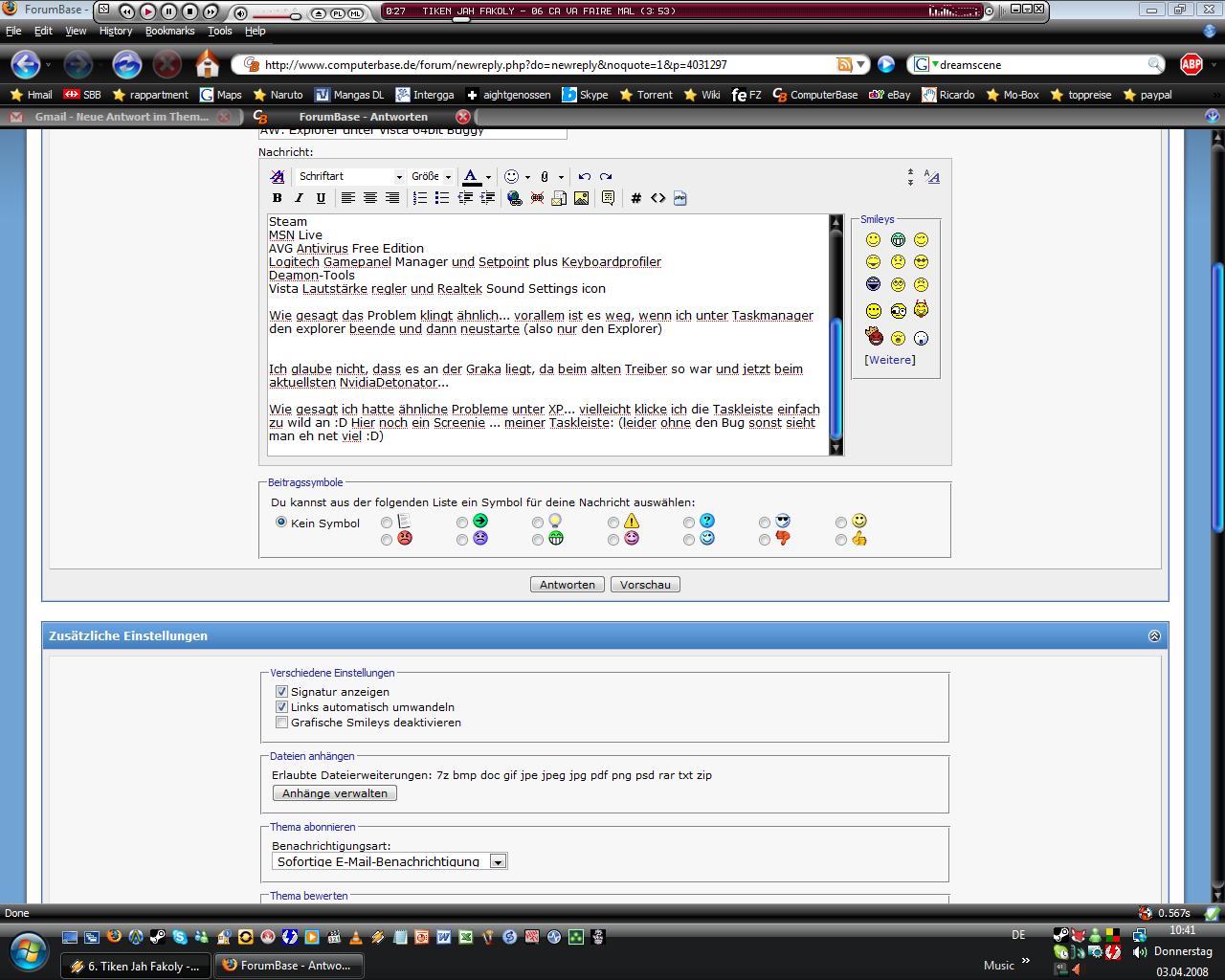Go to Firefox home page button

point(208,64)
